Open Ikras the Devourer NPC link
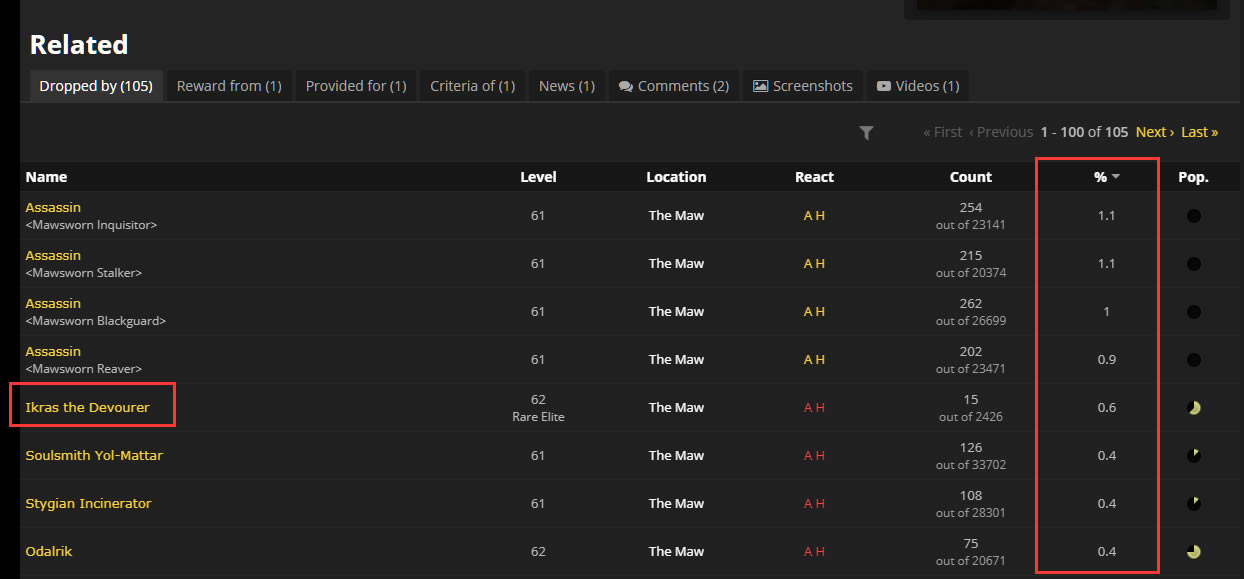This screenshot has height=579, width=1244. 87,408
